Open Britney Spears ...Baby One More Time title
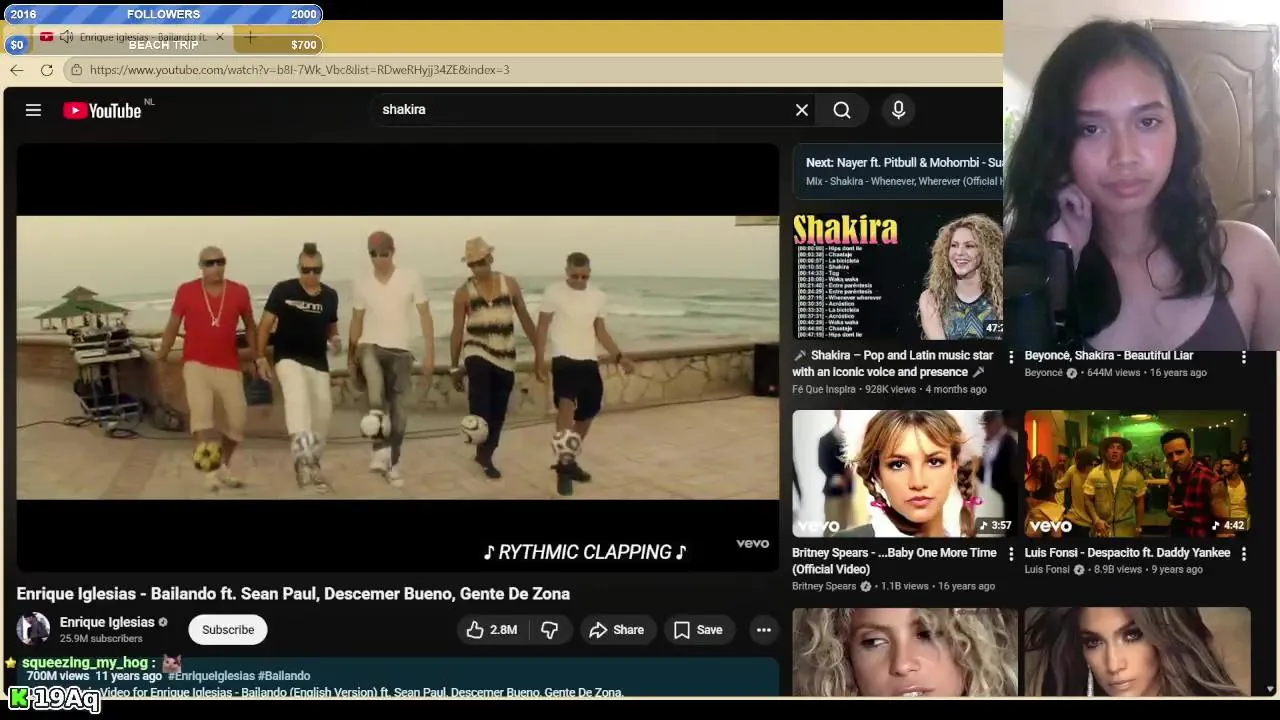 [894, 561]
